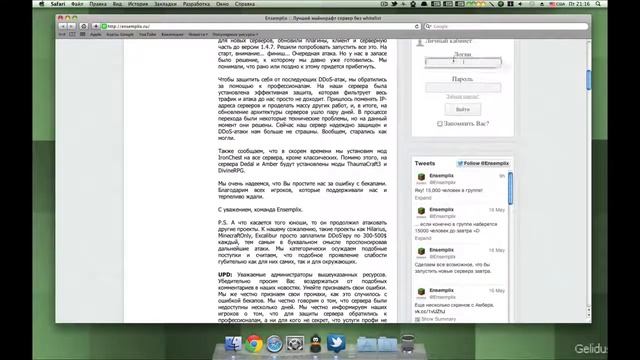
Task: Click the Логин input field
Action: pyautogui.click(x=463, y=62)
